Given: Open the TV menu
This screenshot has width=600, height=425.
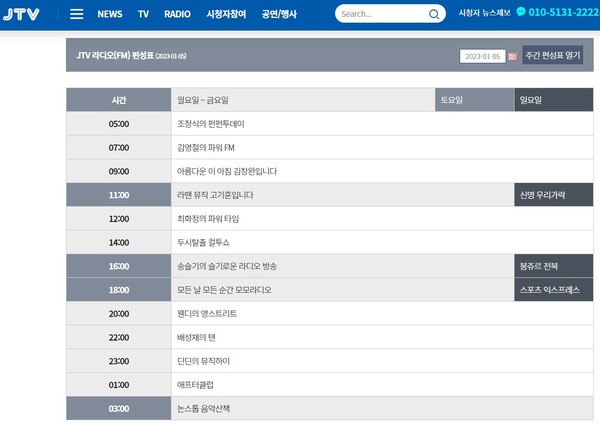Looking at the screenshot, I should point(143,14).
